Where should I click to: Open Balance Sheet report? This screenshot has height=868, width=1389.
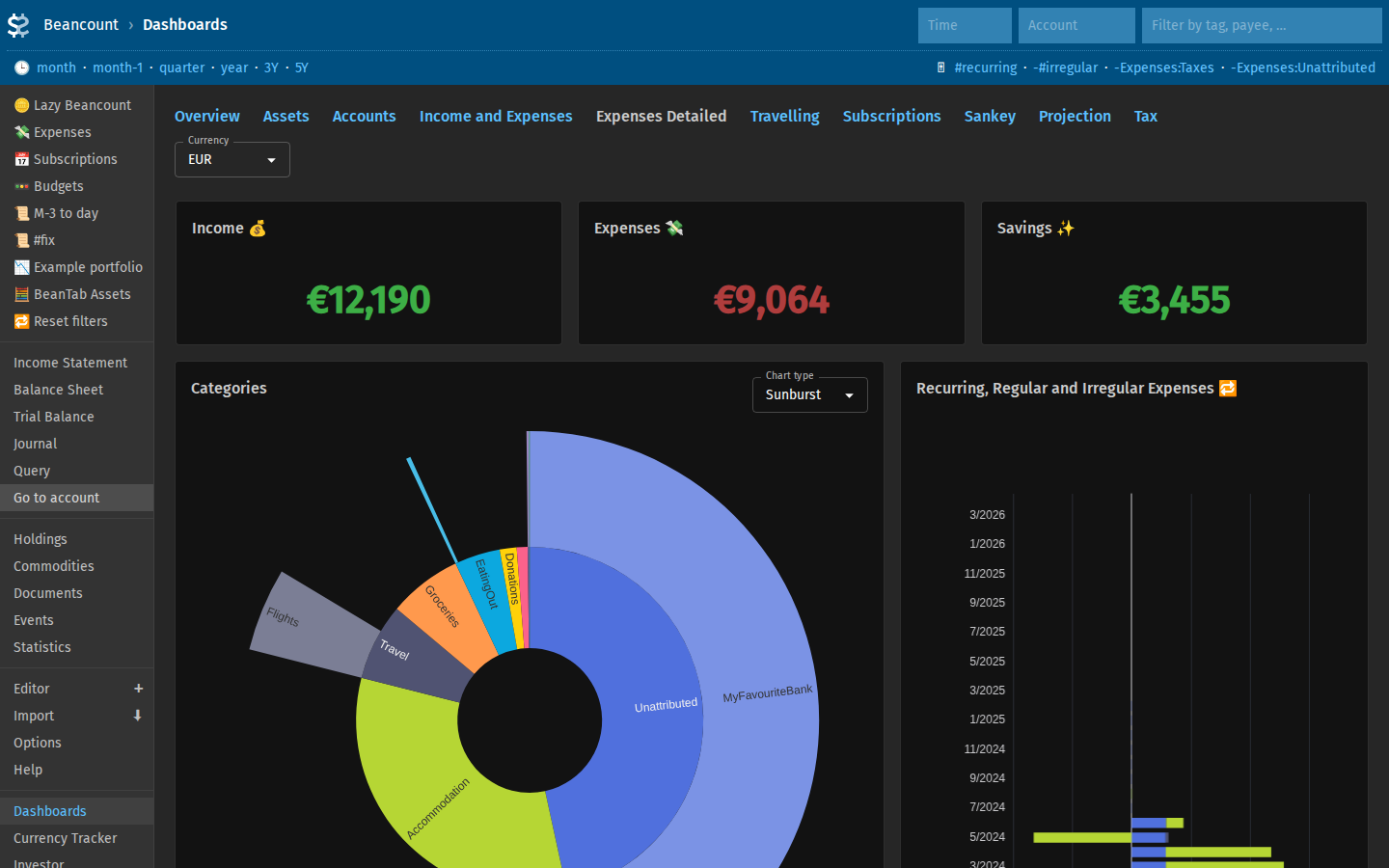77,390
